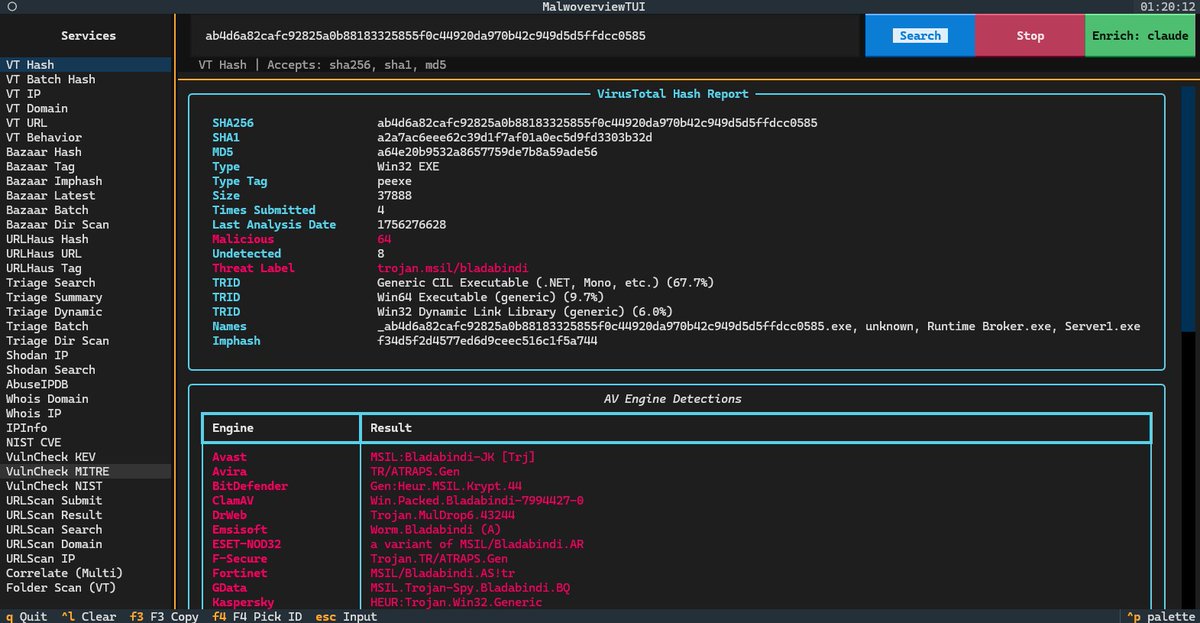The image size is (1200, 623).
Task: Click F4 Pick ID in the footer
Action: 256,616
